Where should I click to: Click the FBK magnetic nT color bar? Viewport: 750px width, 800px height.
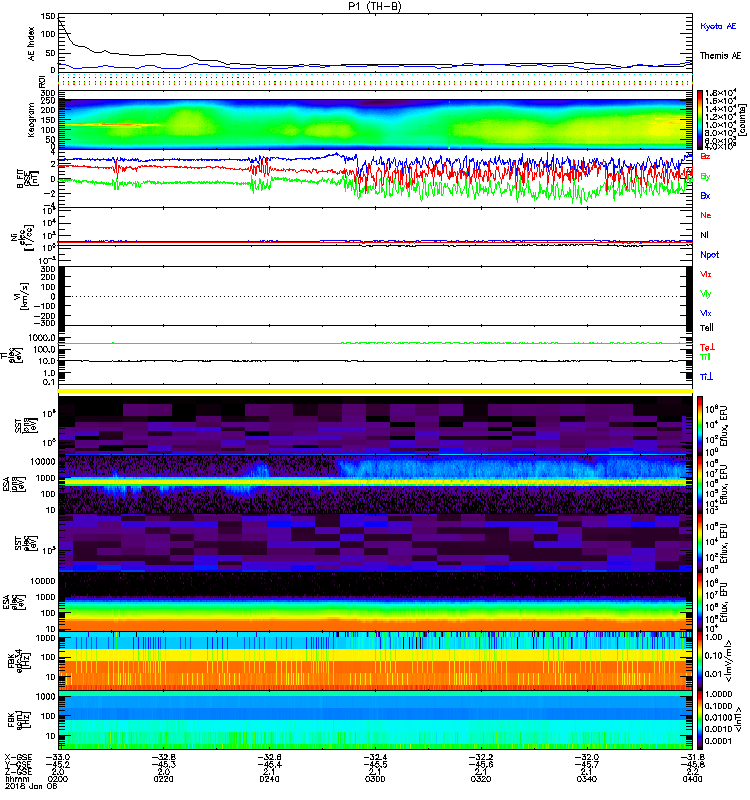coord(700,720)
